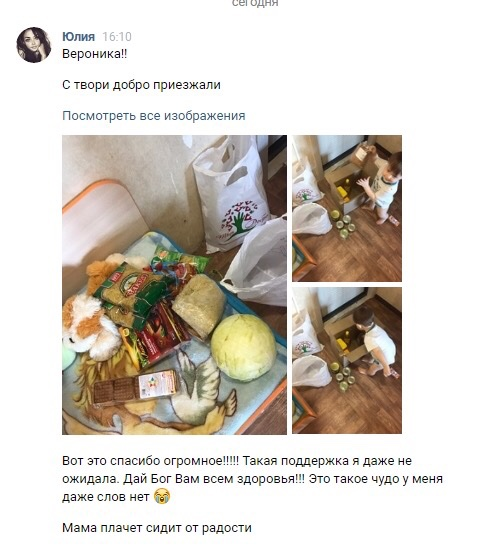Click Мама плачет сидит от радости text
492x551 pixels.
[x=157, y=527]
